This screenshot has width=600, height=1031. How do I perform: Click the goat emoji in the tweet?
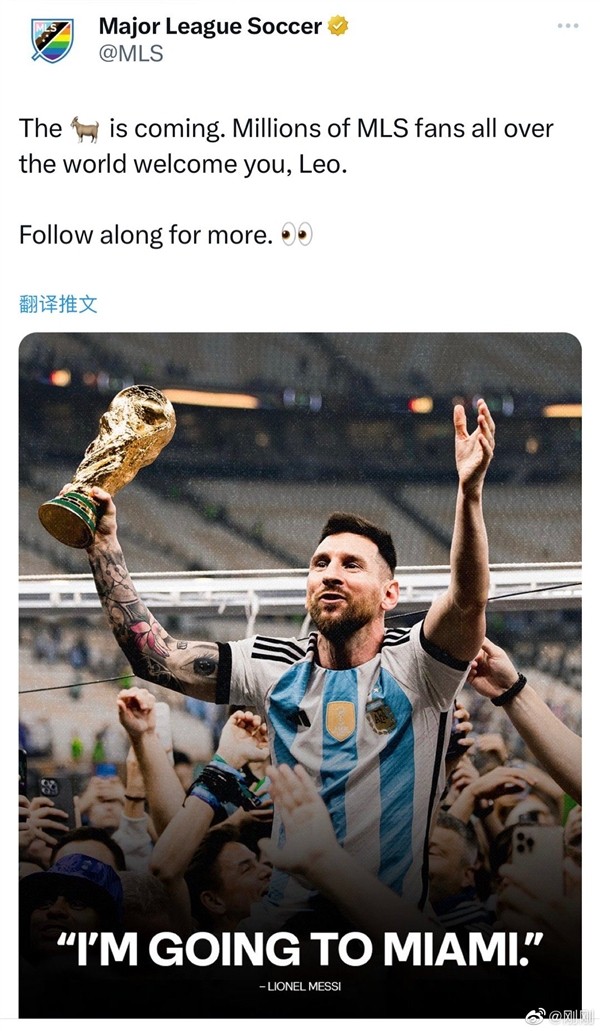pyautogui.click(x=86, y=128)
